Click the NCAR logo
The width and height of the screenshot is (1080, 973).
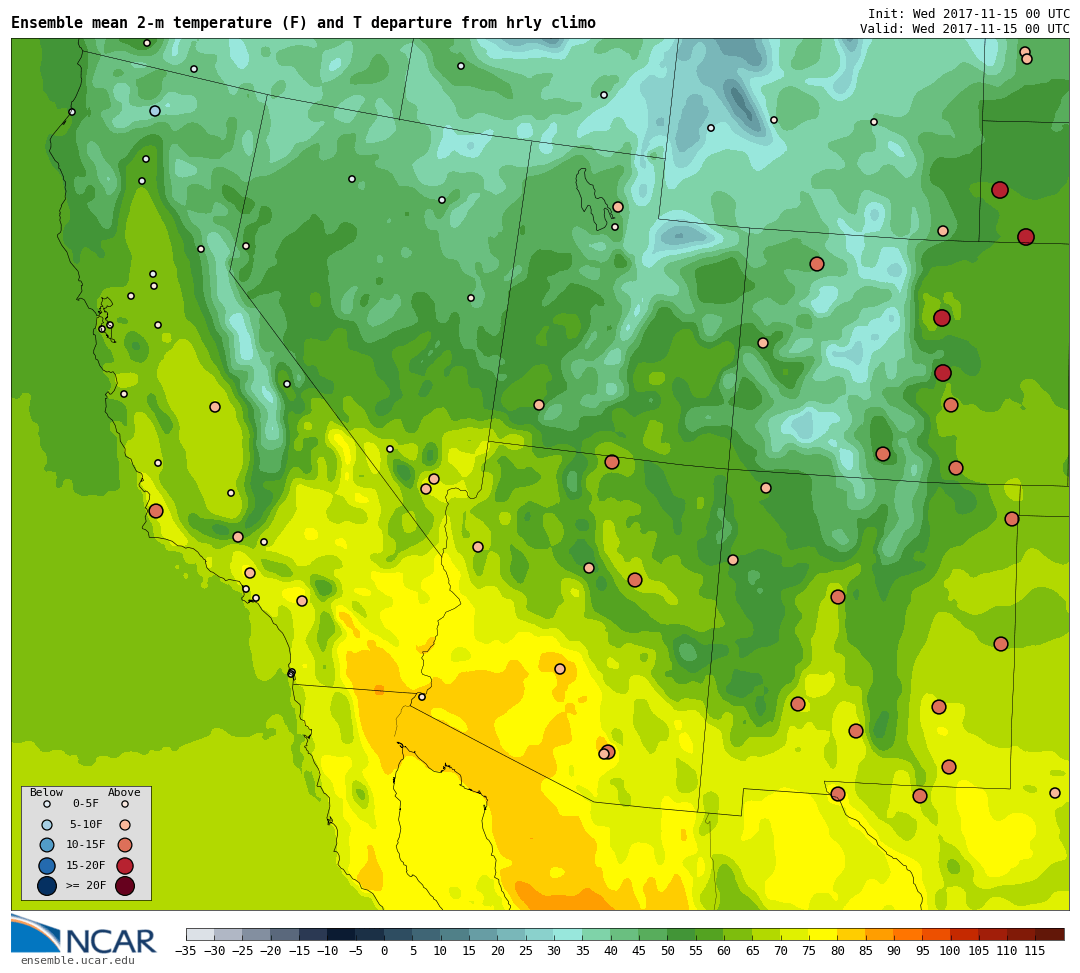pos(84,934)
